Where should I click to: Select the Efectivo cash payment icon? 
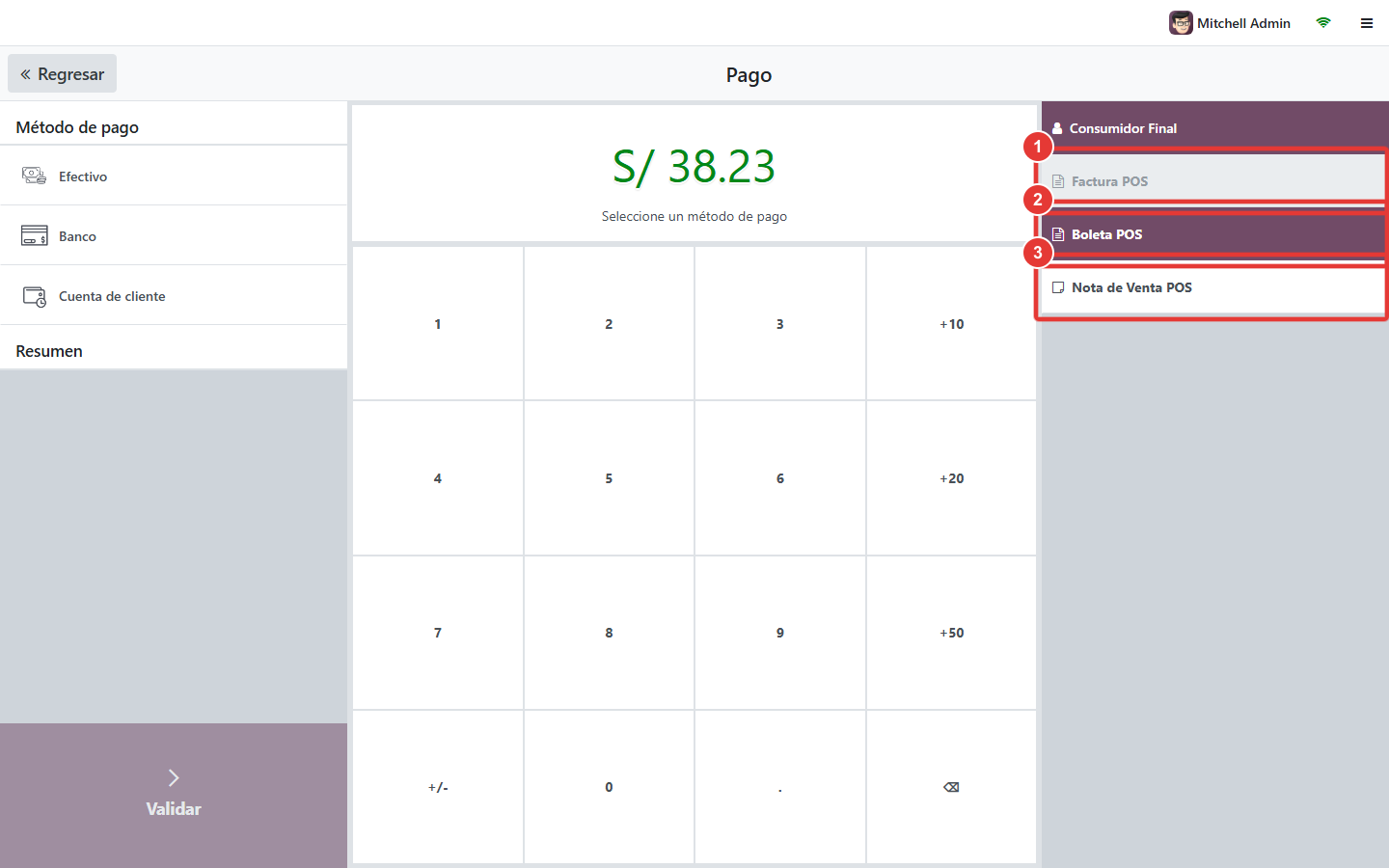[x=35, y=176]
